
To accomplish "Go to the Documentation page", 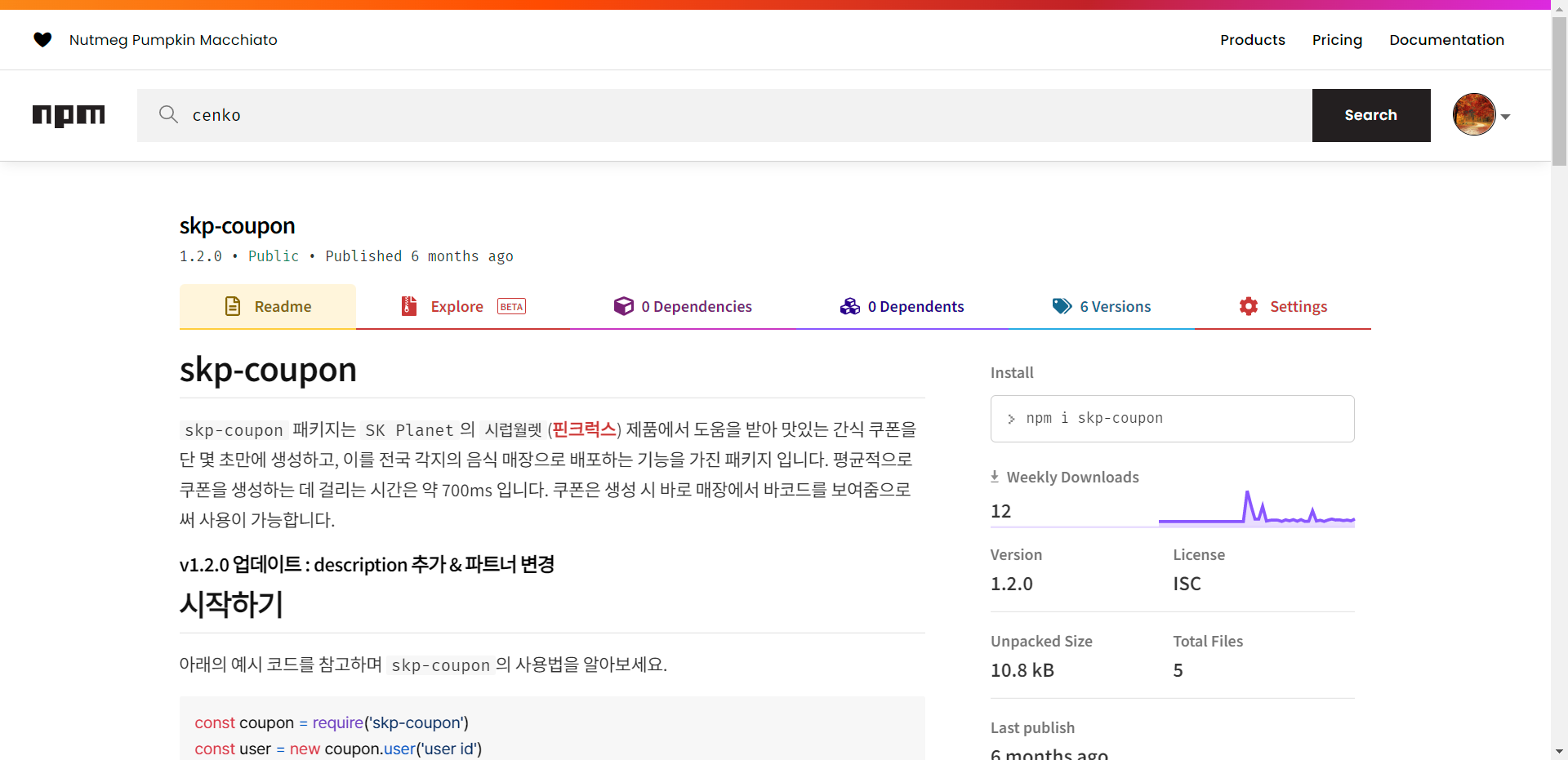I will tap(1446, 40).
